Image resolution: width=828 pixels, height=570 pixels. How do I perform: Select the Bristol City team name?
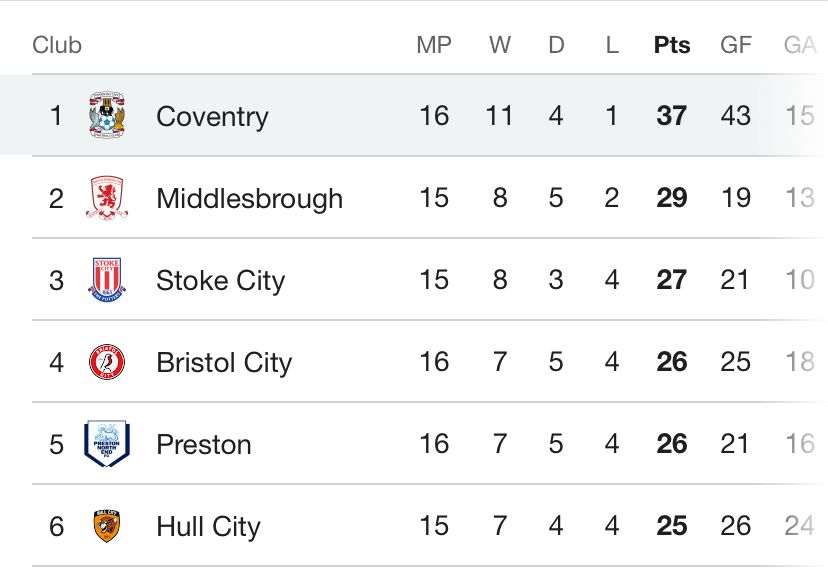(x=224, y=363)
